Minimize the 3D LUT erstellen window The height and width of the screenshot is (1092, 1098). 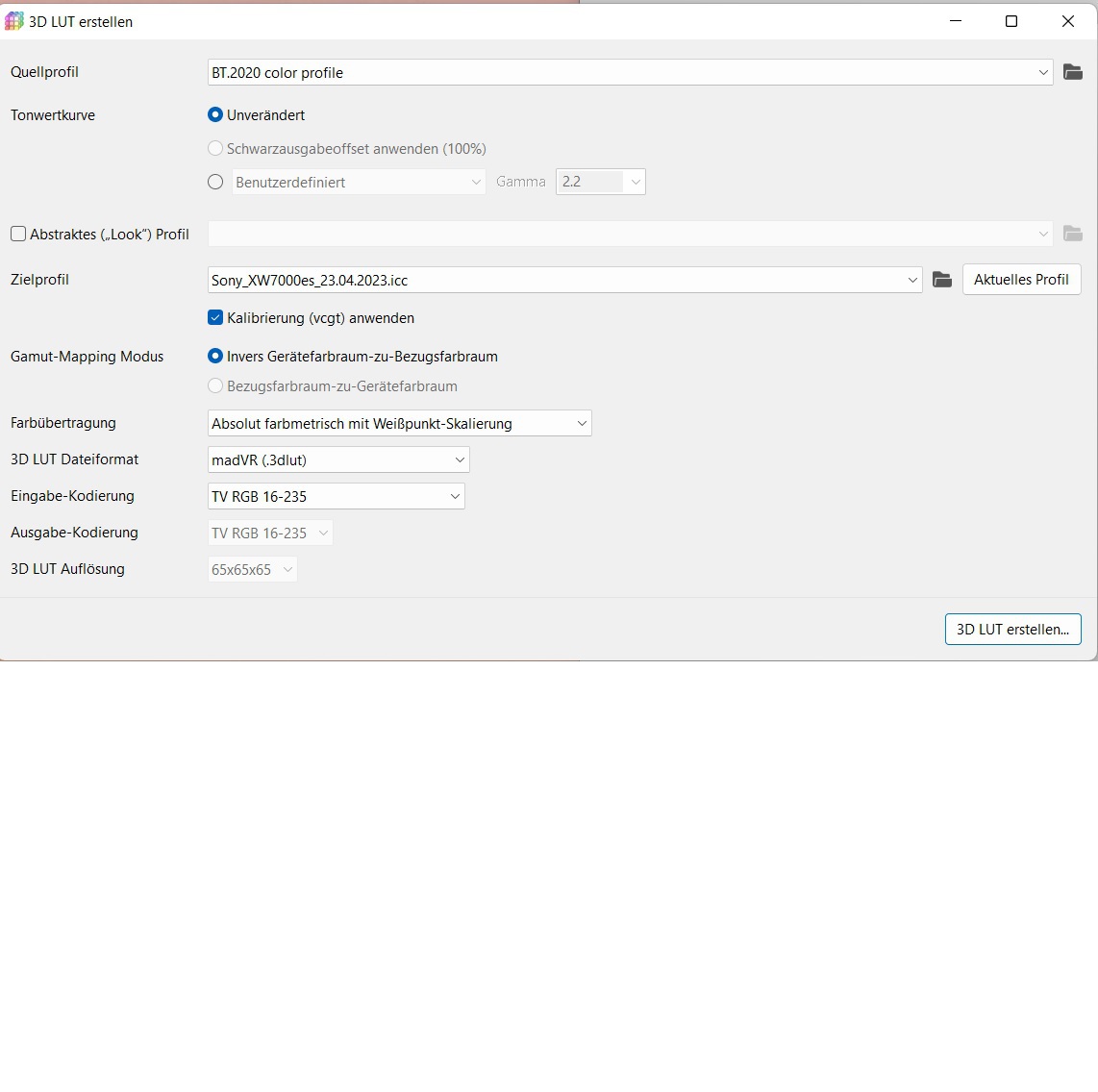click(956, 21)
